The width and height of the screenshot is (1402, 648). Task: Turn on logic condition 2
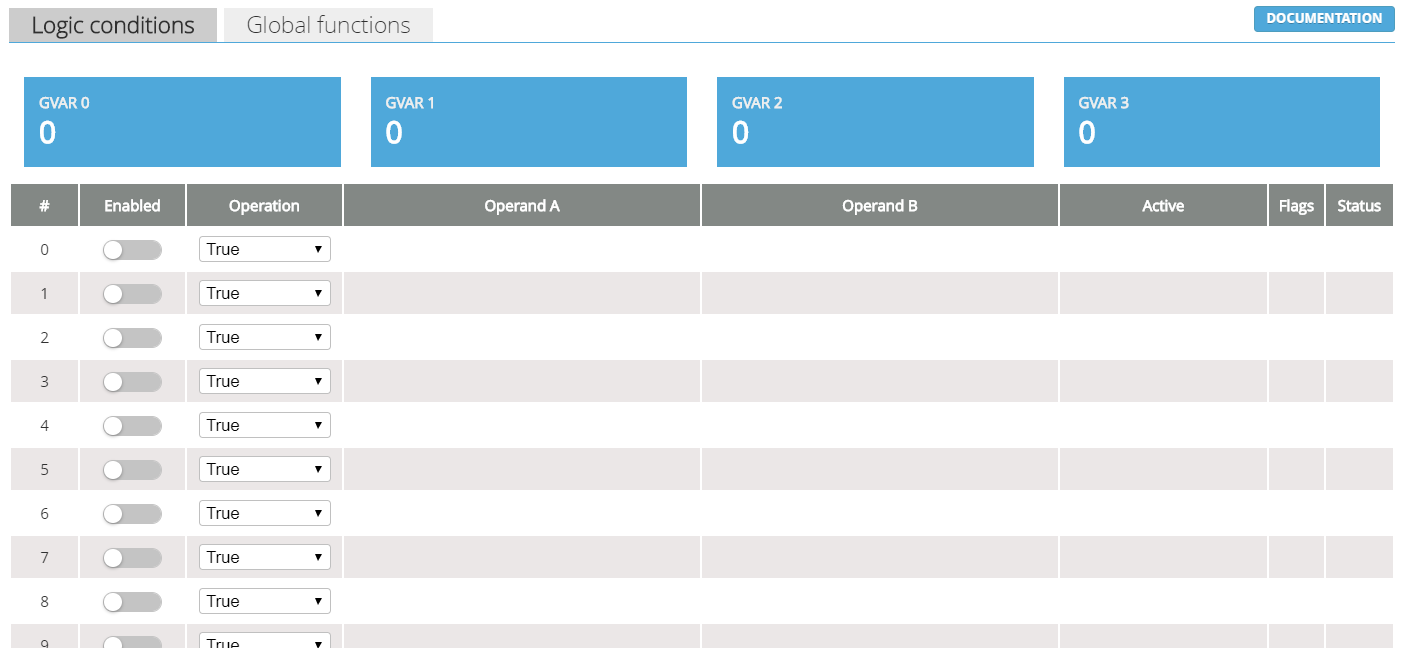click(132, 338)
